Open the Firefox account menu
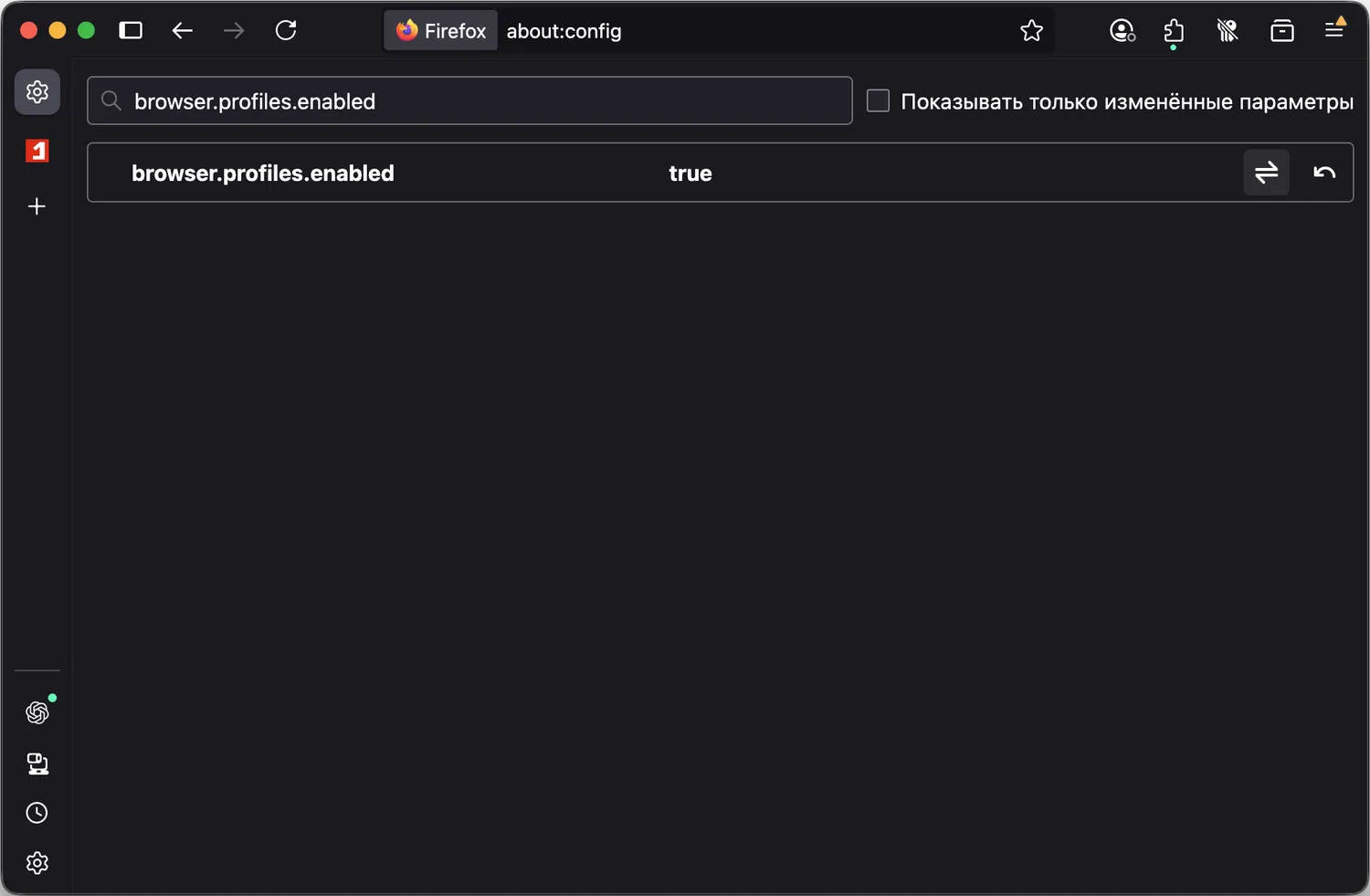The width and height of the screenshot is (1370, 896). 1122,31
